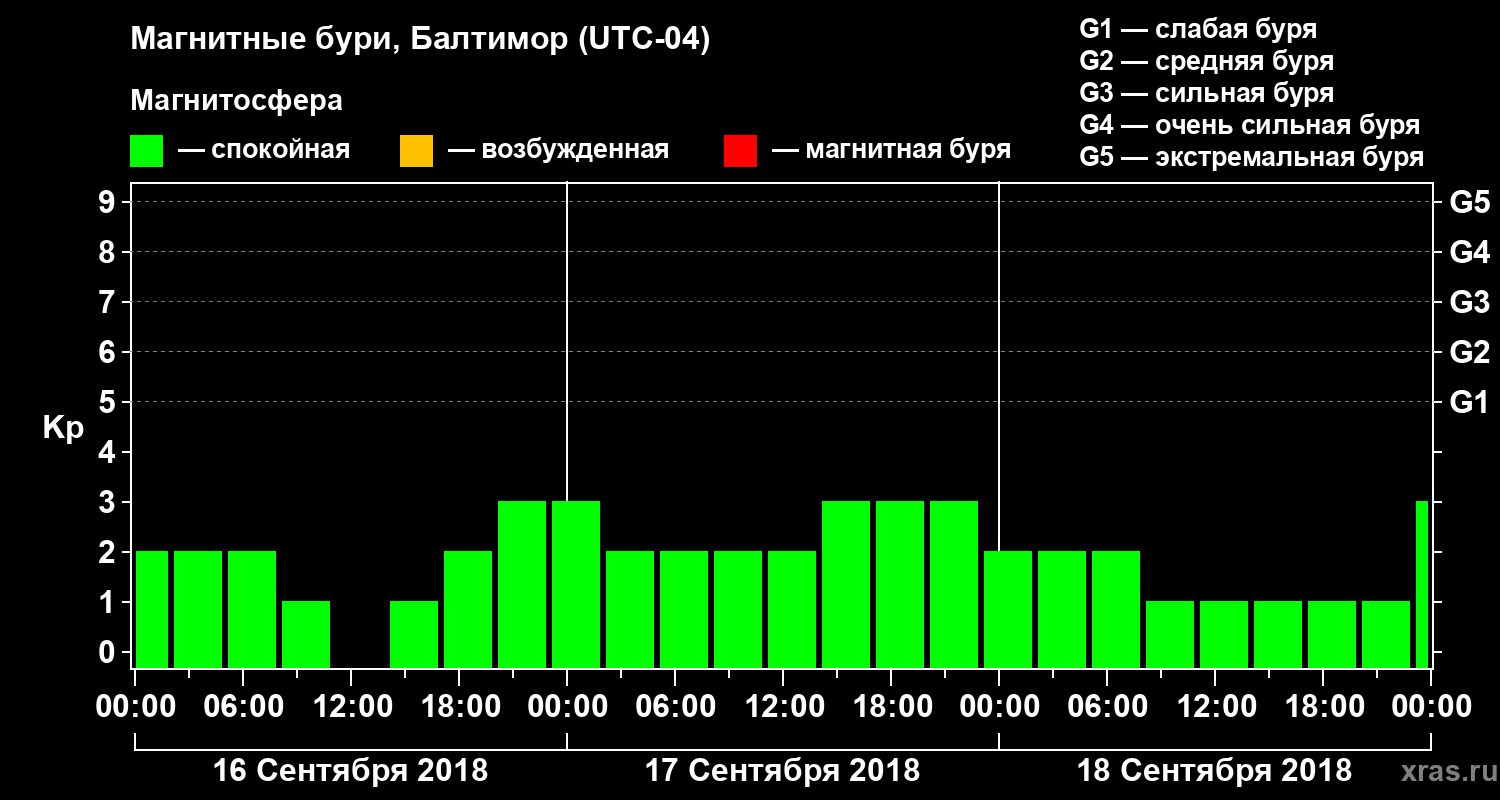Screen dimensions: 1500x800
Task: Click the Kp 2 bar for 00:00–03:00 on 18 Сентября
Action: [1008, 609]
